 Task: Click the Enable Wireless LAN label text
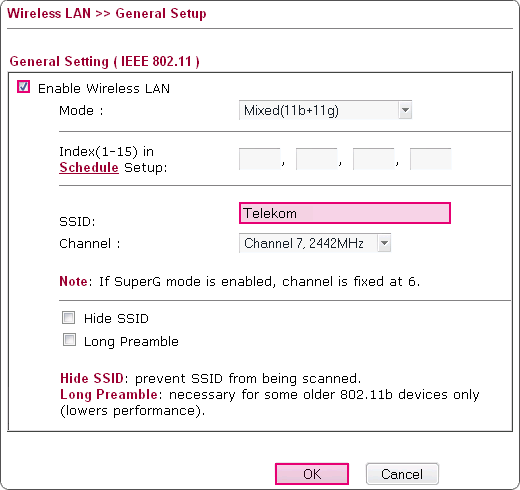click(x=104, y=88)
